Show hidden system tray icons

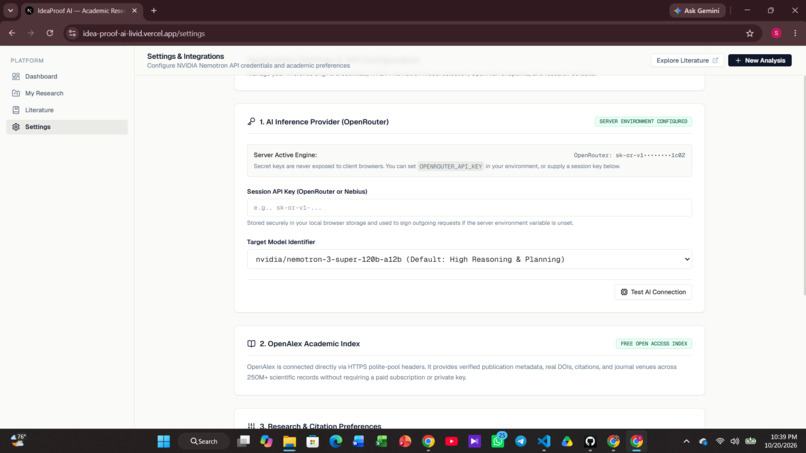(686, 441)
